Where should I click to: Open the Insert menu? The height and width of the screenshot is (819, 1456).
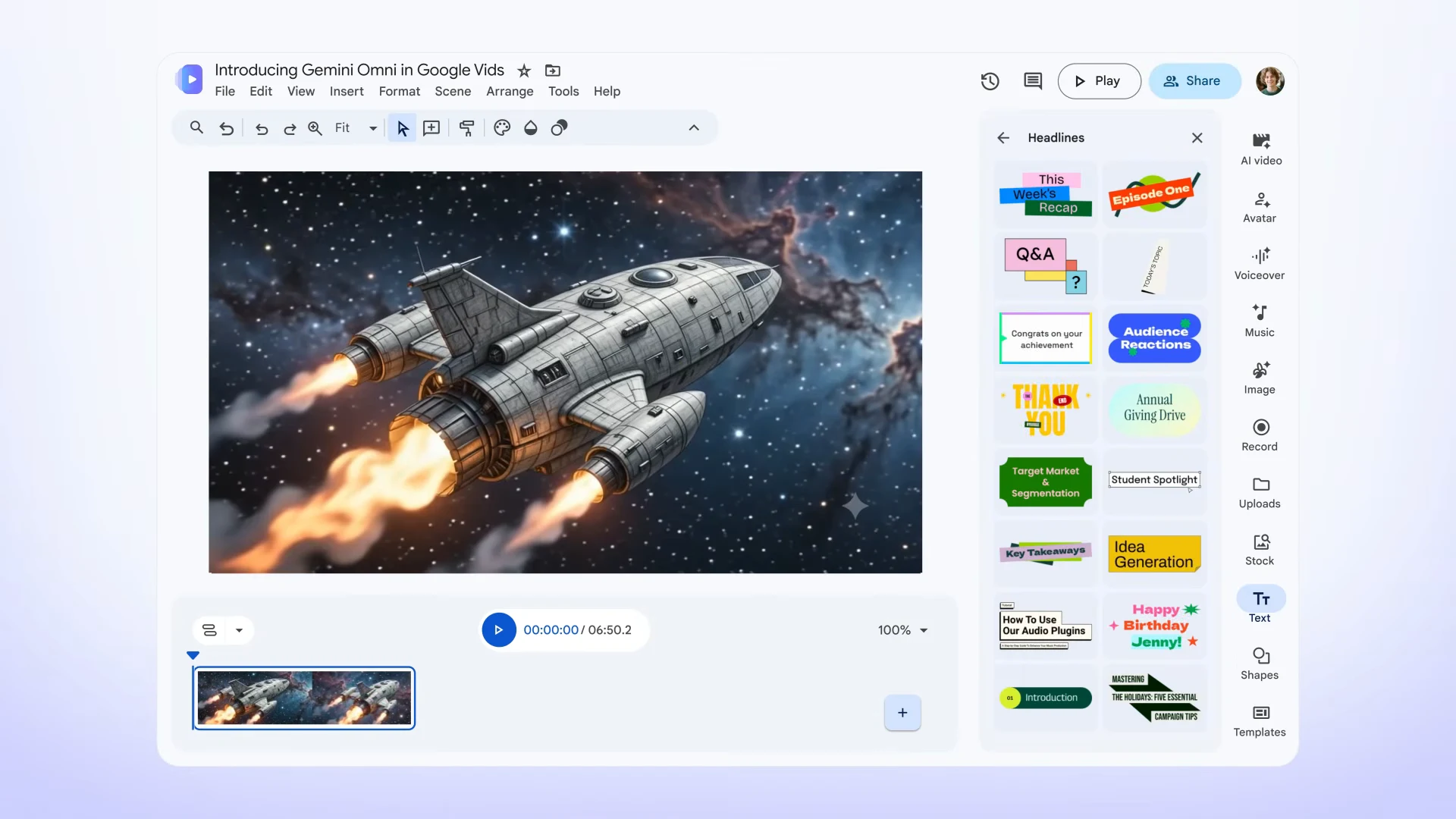(347, 91)
